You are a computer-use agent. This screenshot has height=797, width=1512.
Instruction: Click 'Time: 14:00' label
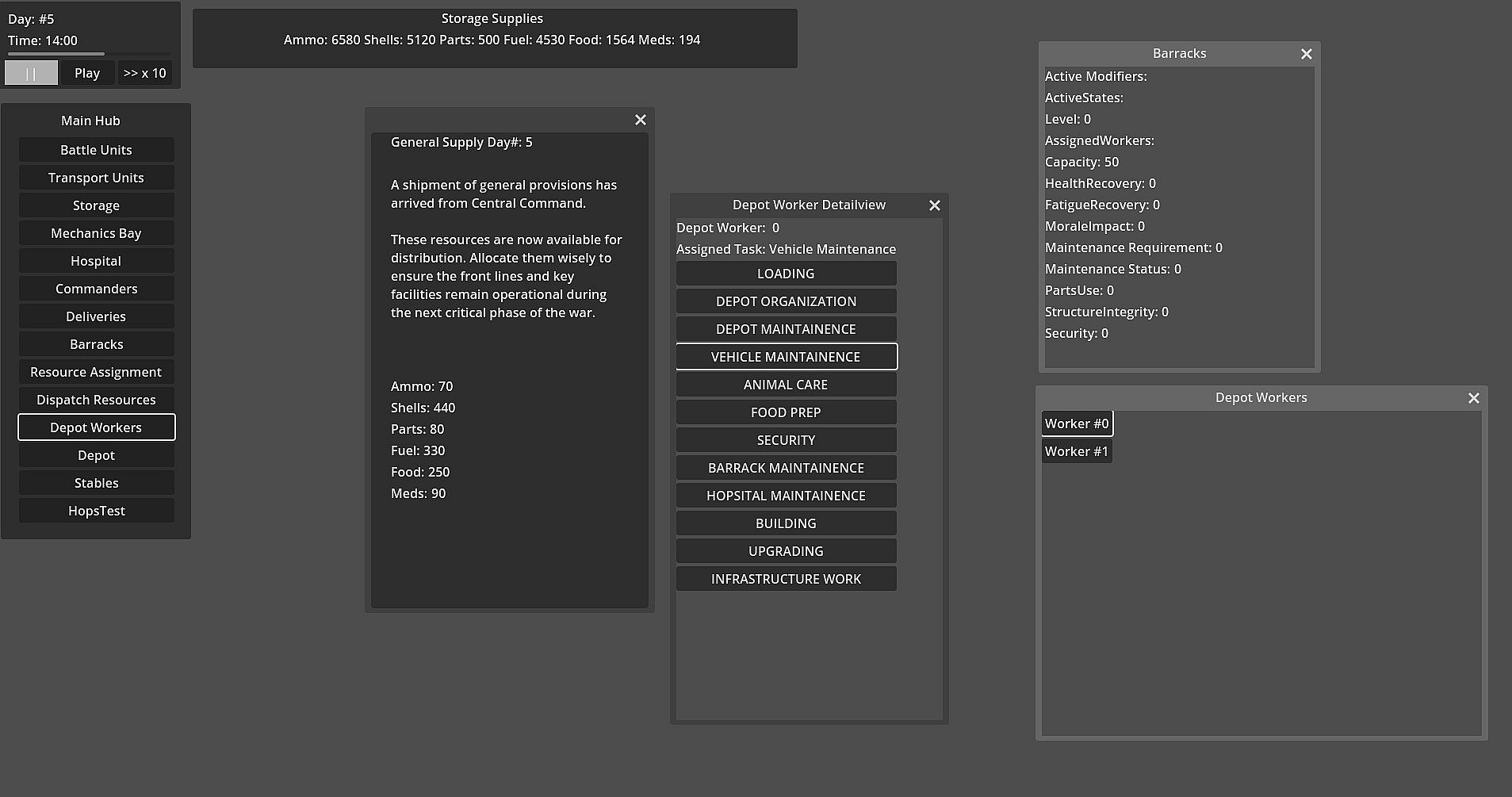tap(43, 40)
